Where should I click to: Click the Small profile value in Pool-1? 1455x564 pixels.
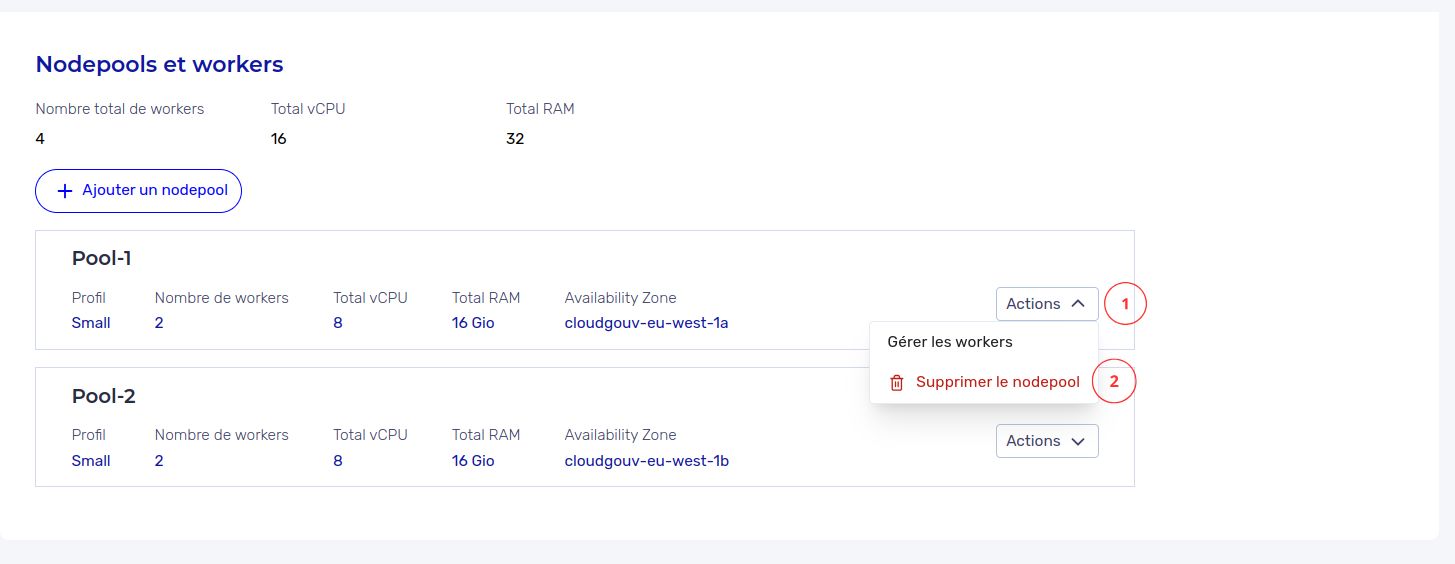pos(91,323)
